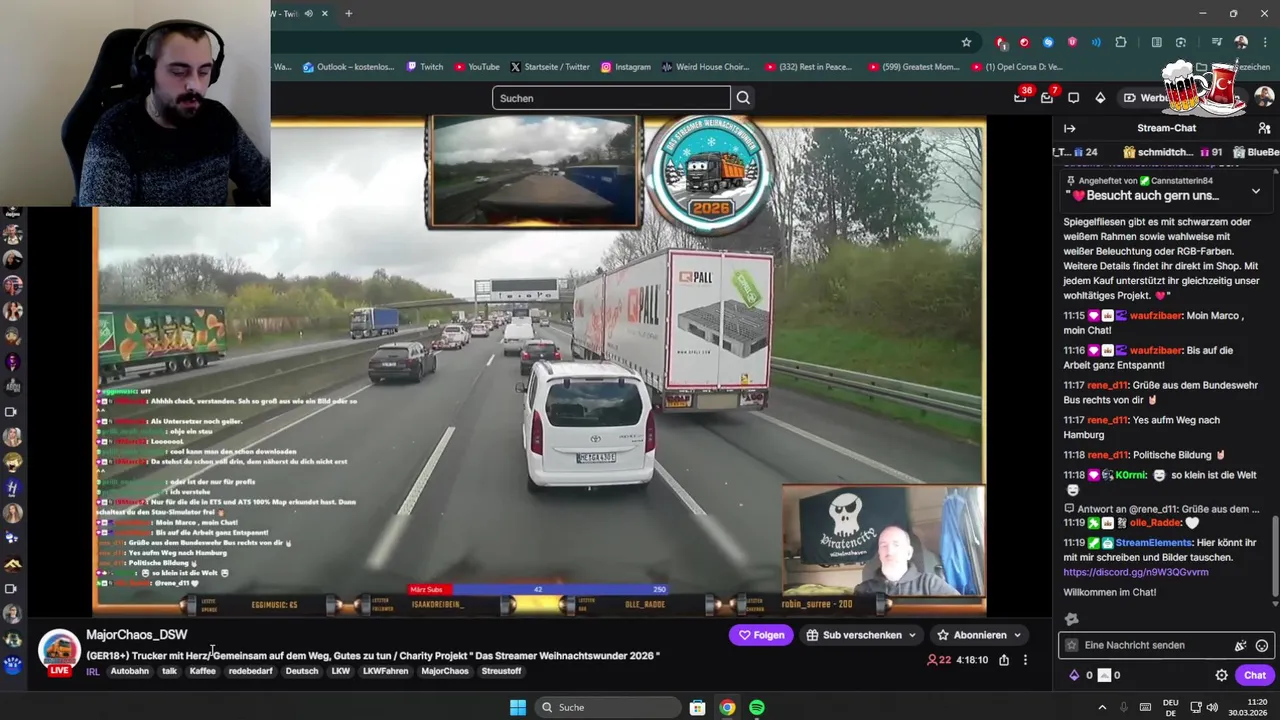
Task: Open the MajorChaos_DSW channel name
Action: (136, 635)
